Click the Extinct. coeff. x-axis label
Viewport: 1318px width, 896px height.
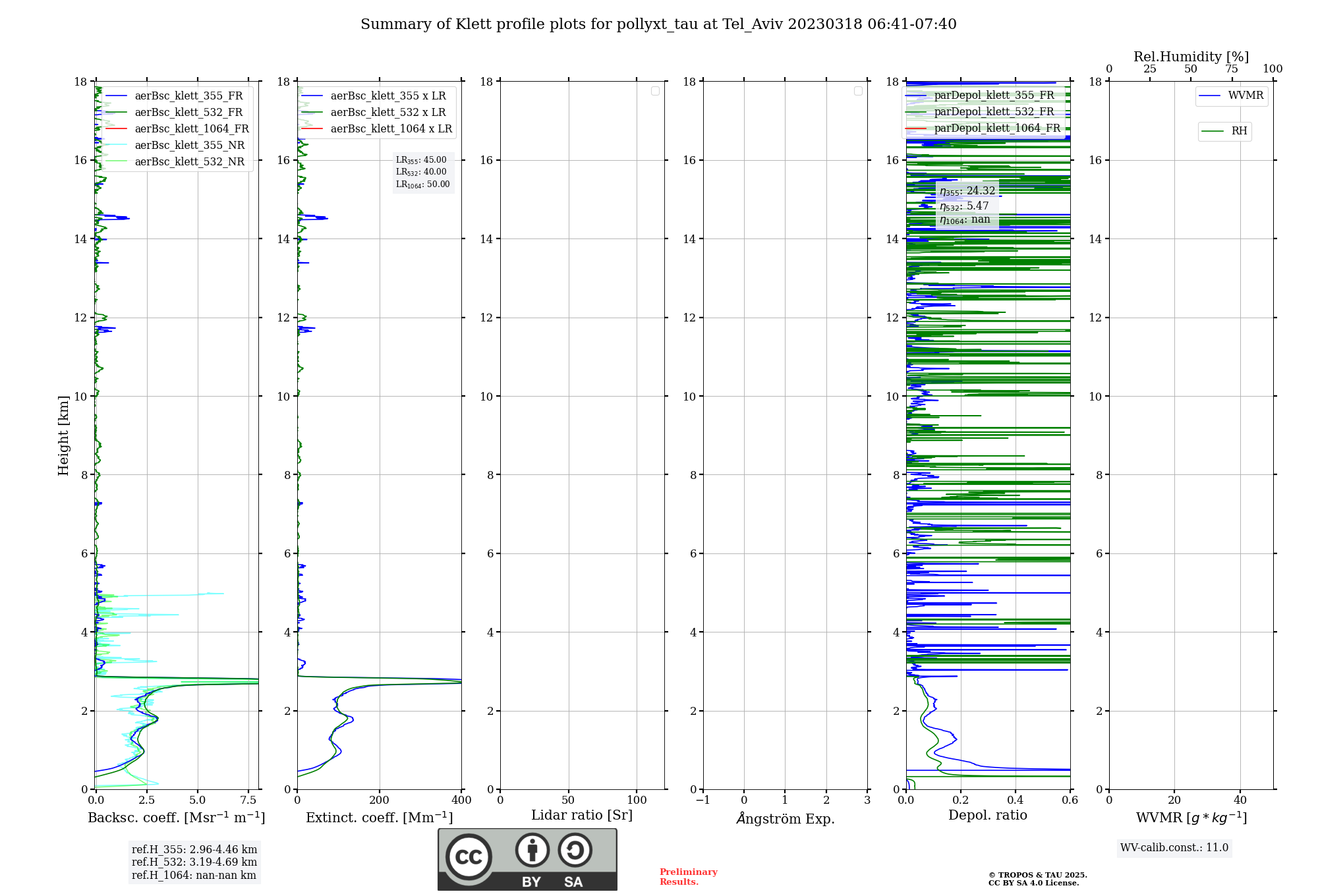(x=380, y=818)
